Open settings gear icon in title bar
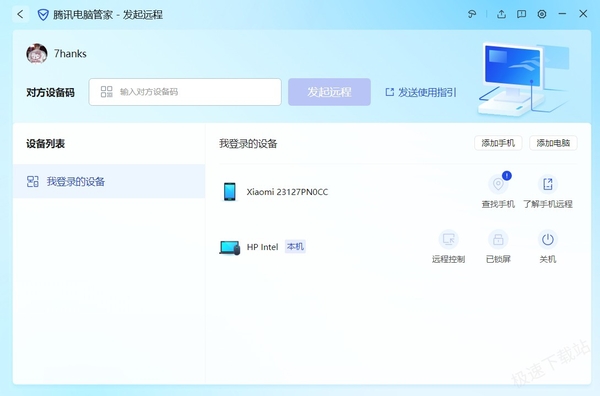The height and width of the screenshot is (396, 600). coord(542,15)
